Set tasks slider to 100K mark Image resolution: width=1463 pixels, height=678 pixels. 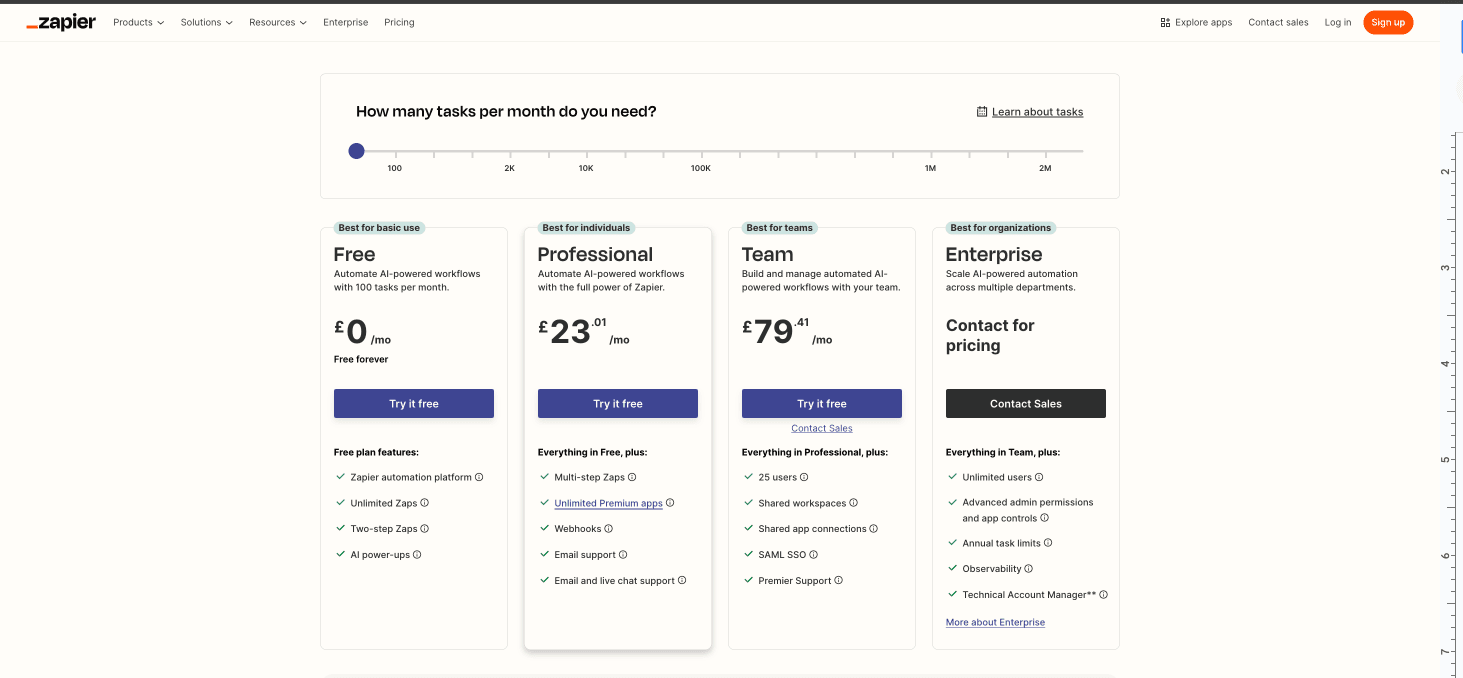[702, 152]
